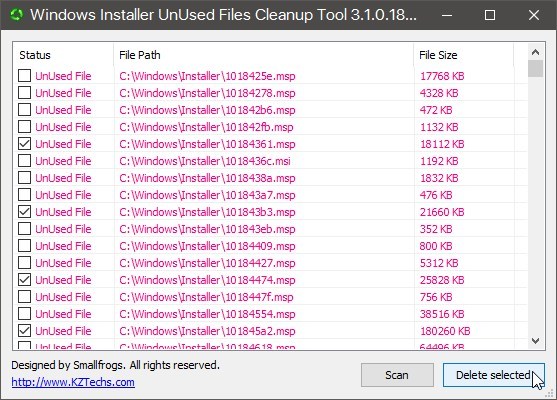Sort by the File Path column header
This screenshot has width=557, height=400.
pos(264,55)
